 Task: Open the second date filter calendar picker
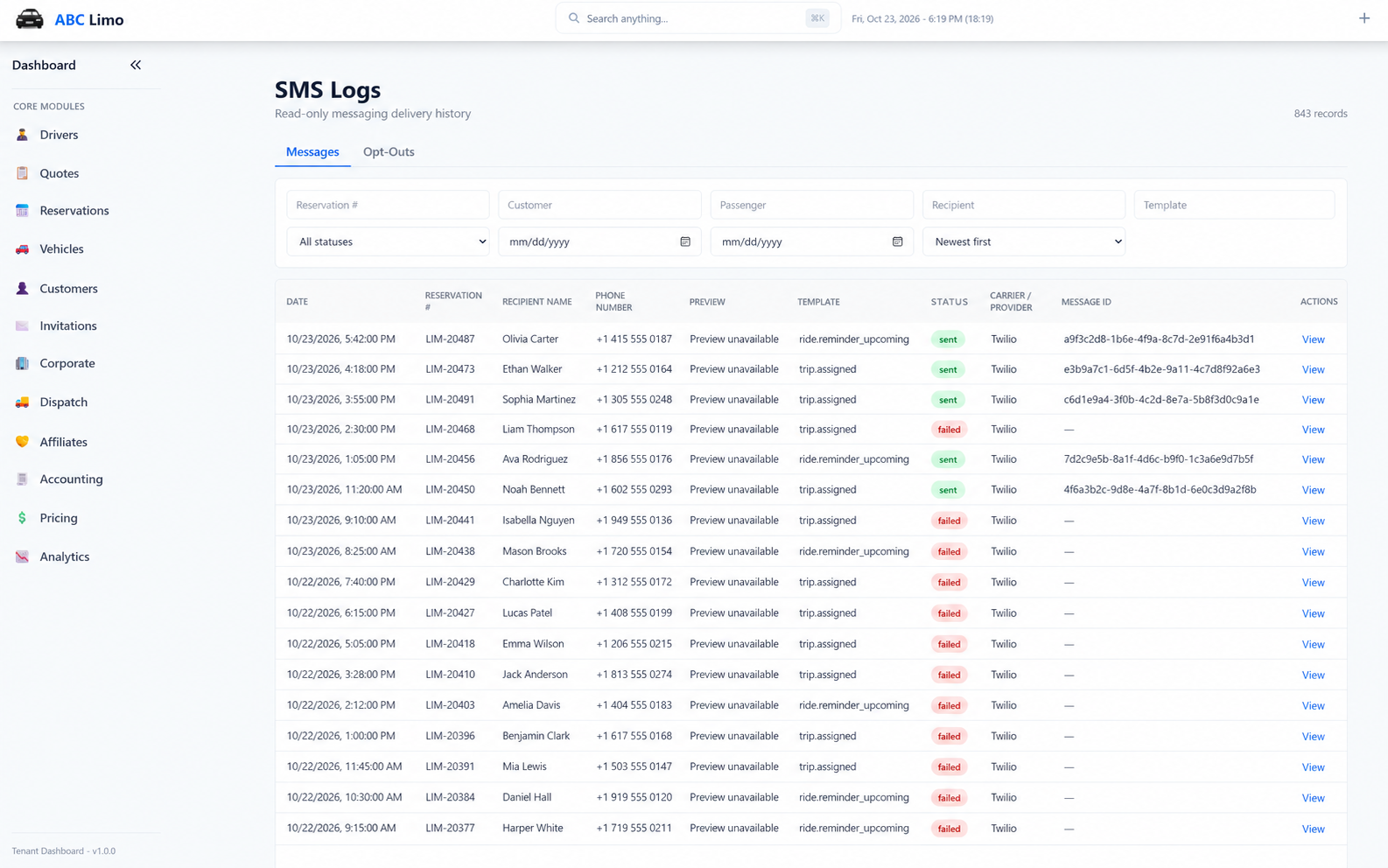point(897,241)
